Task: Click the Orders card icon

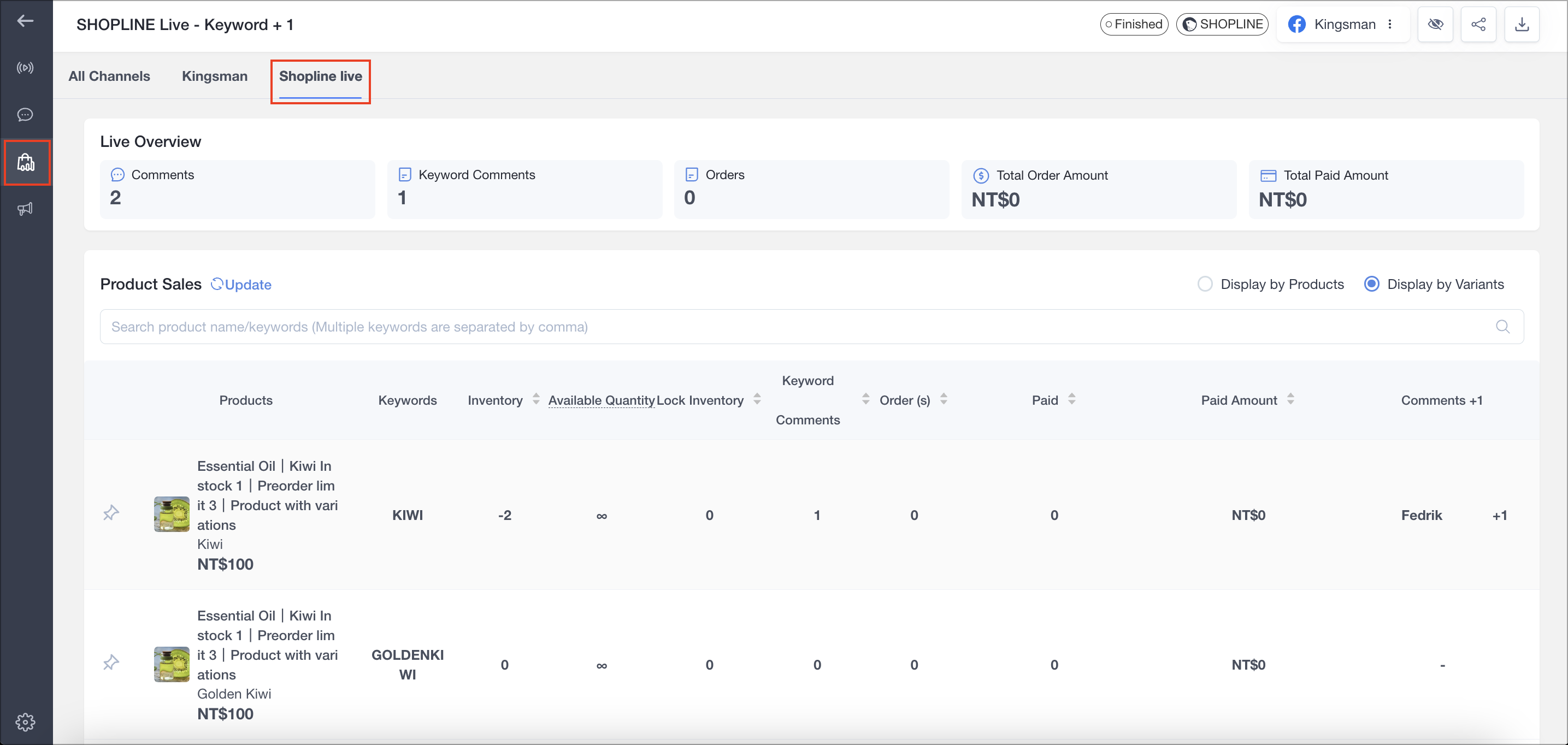Action: [692, 175]
